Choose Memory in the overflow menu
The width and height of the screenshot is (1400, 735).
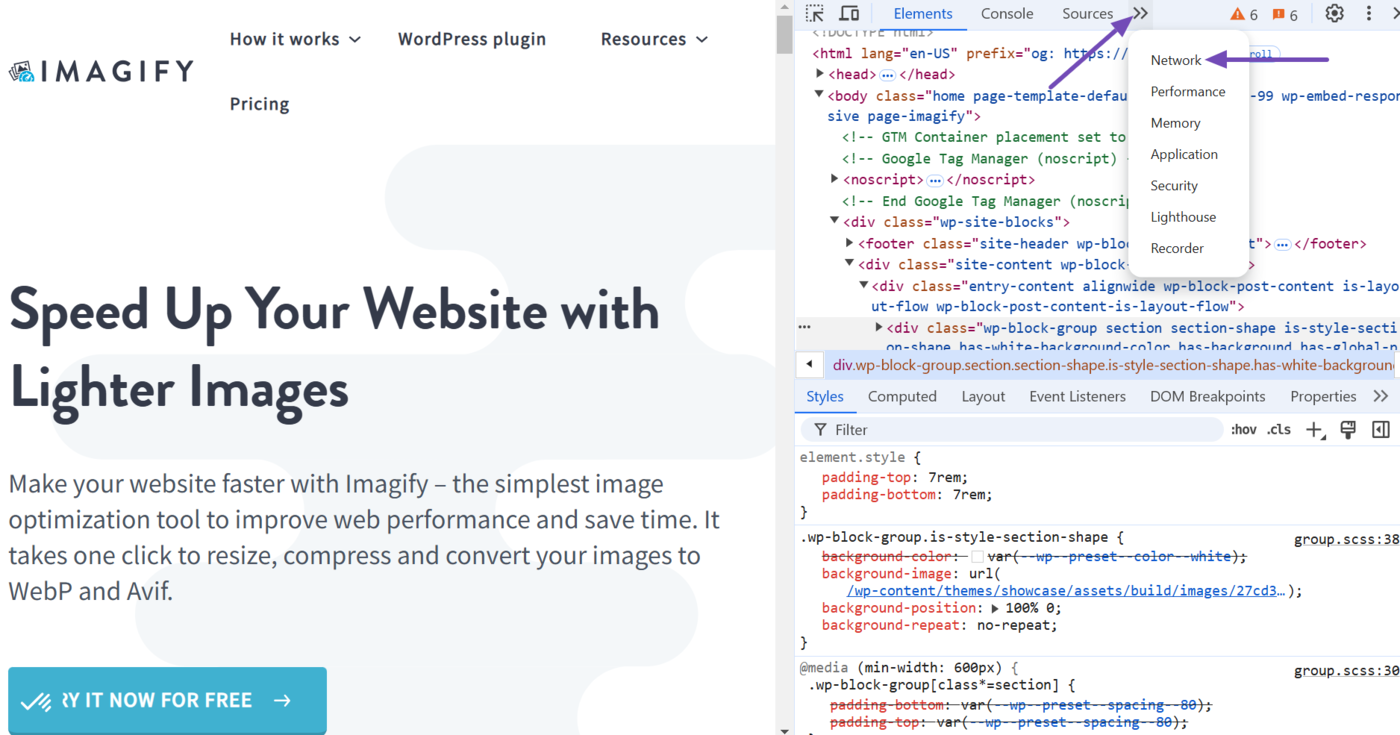tap(1175, 123)
